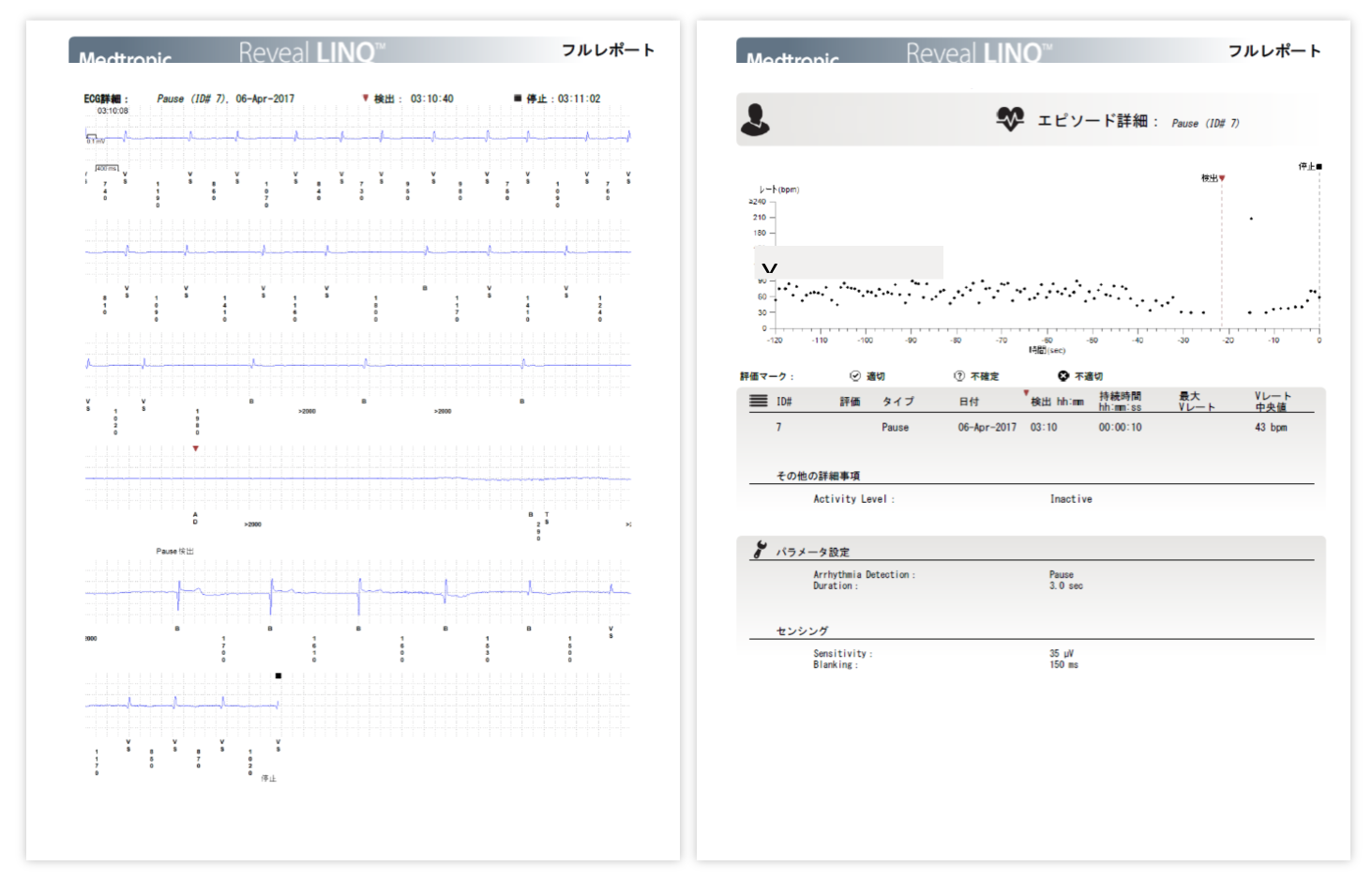
Task: Click the red detection triangle on the fourth ECG strip
Action: click(195, 448)
